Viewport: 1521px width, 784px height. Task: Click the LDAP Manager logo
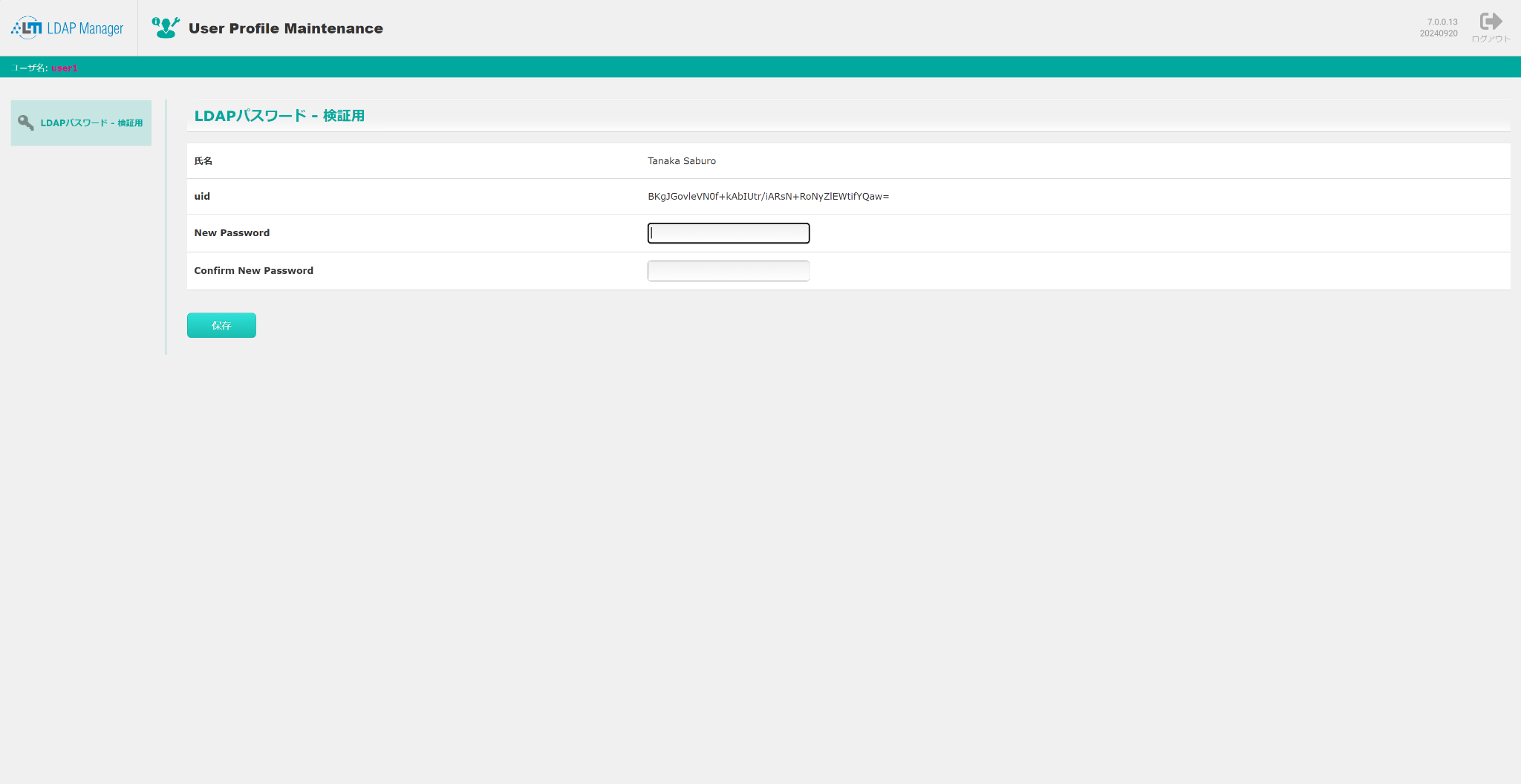click(x=67, y=28)
